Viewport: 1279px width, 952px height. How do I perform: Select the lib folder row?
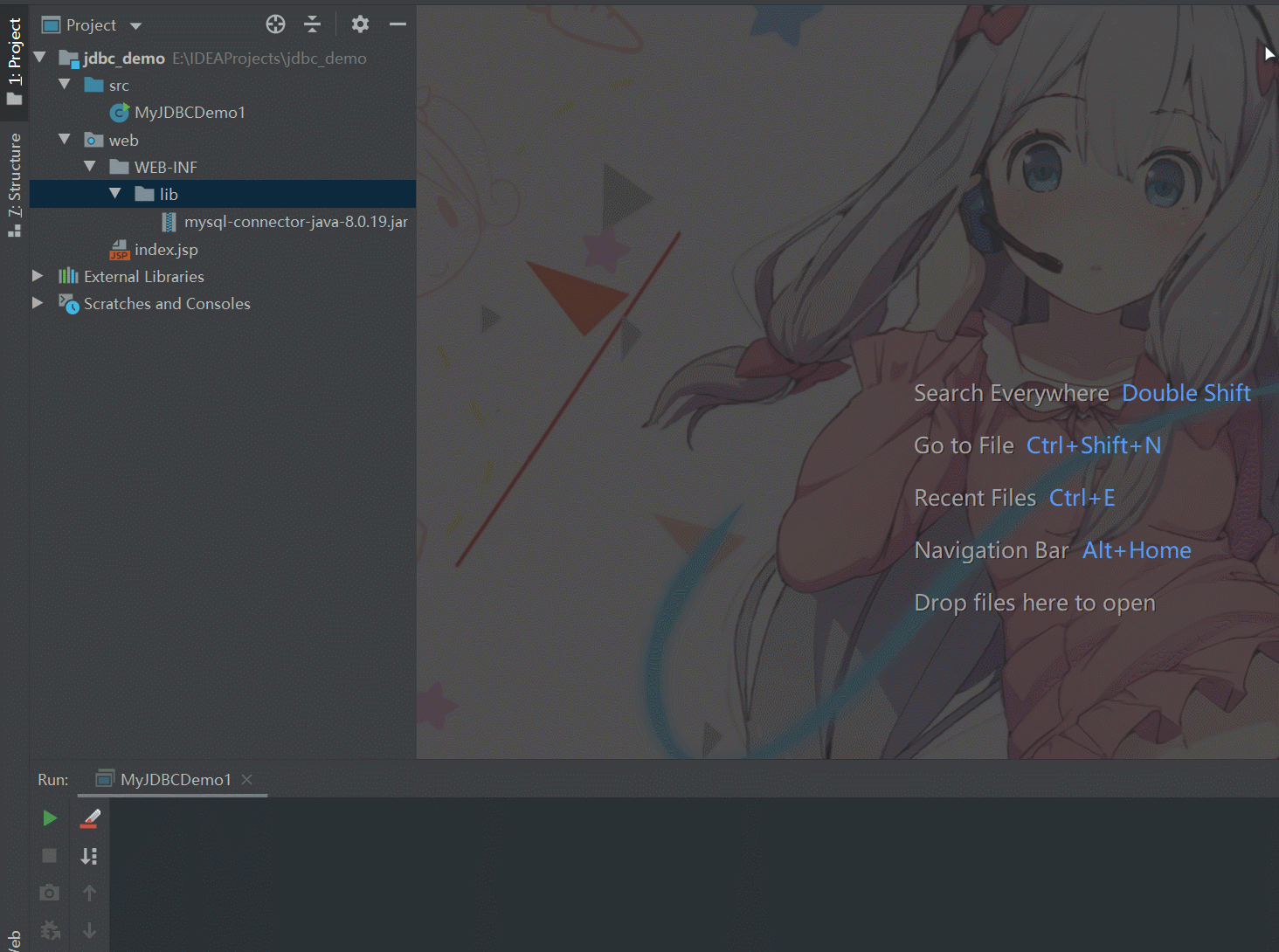[x=223, y=194]
